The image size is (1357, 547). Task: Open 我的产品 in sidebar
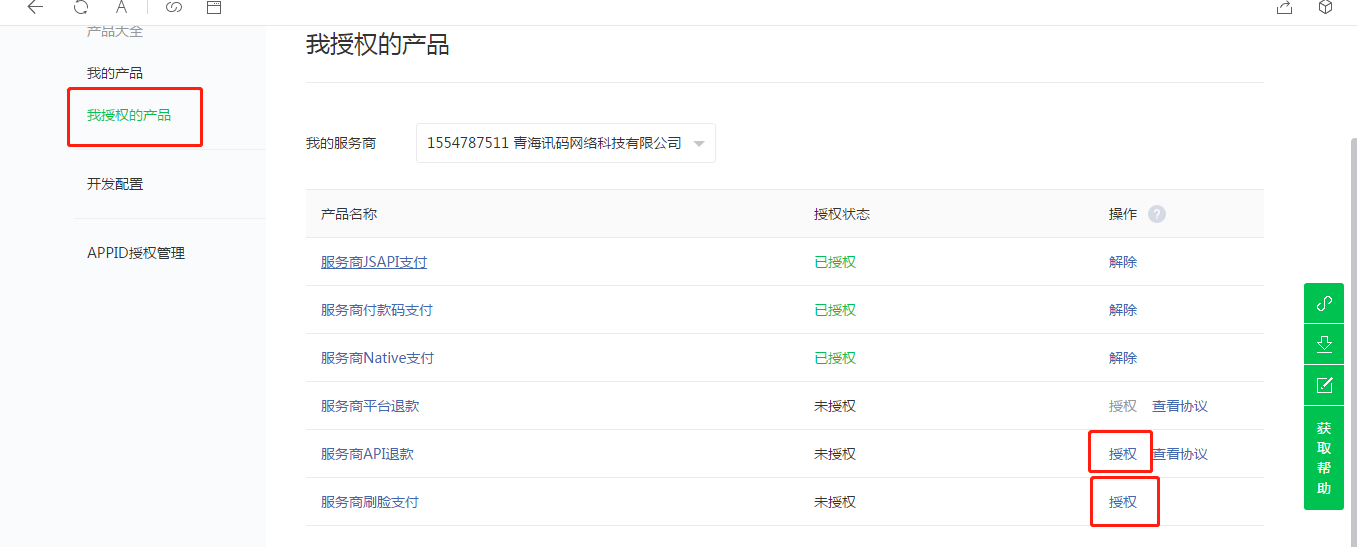click(115, 73)
